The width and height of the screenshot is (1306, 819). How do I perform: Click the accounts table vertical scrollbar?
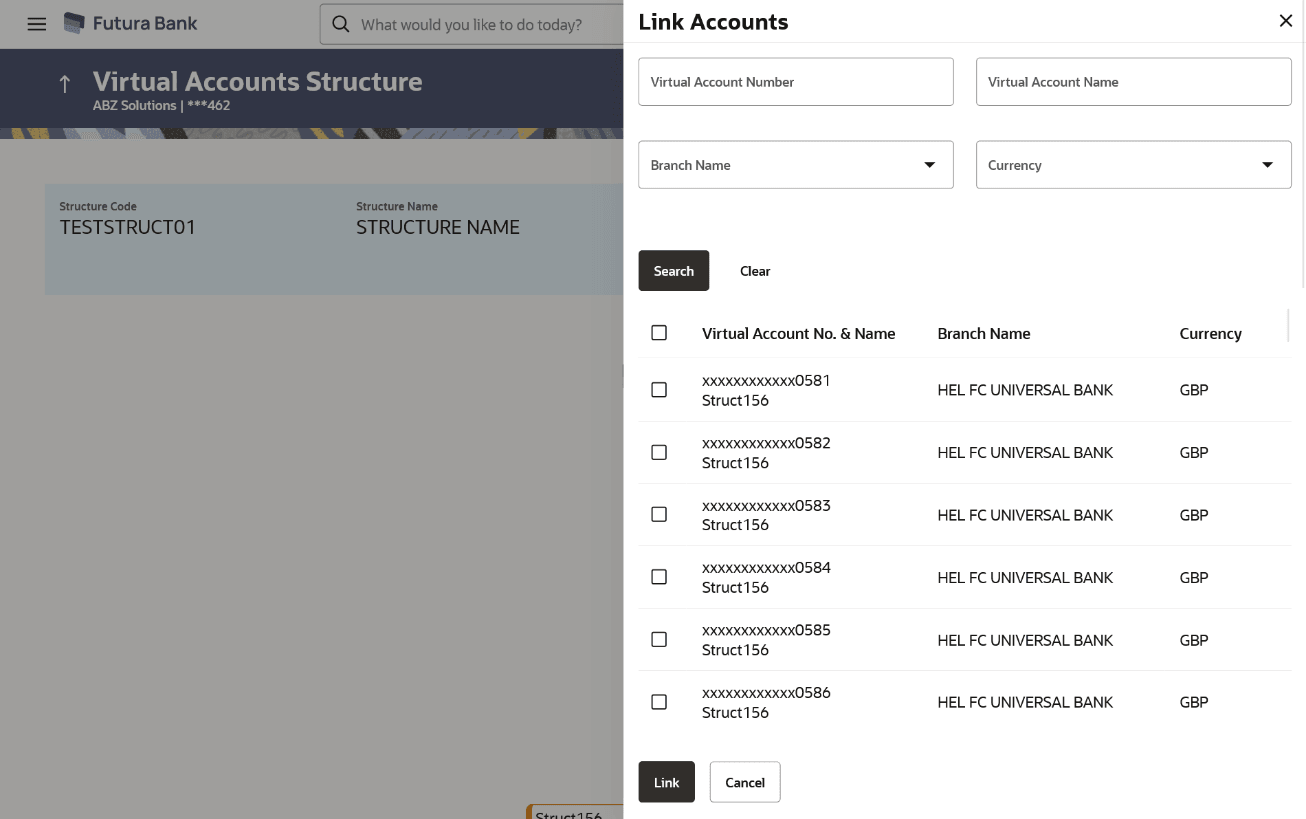click(1288, 326)
